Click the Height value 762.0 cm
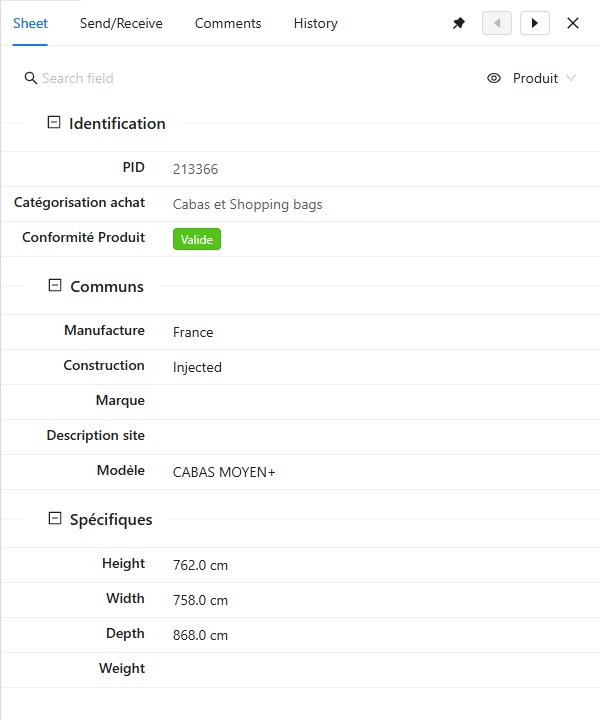The width and height of the screenshot is (600, 720). click(x=200, y=565)
